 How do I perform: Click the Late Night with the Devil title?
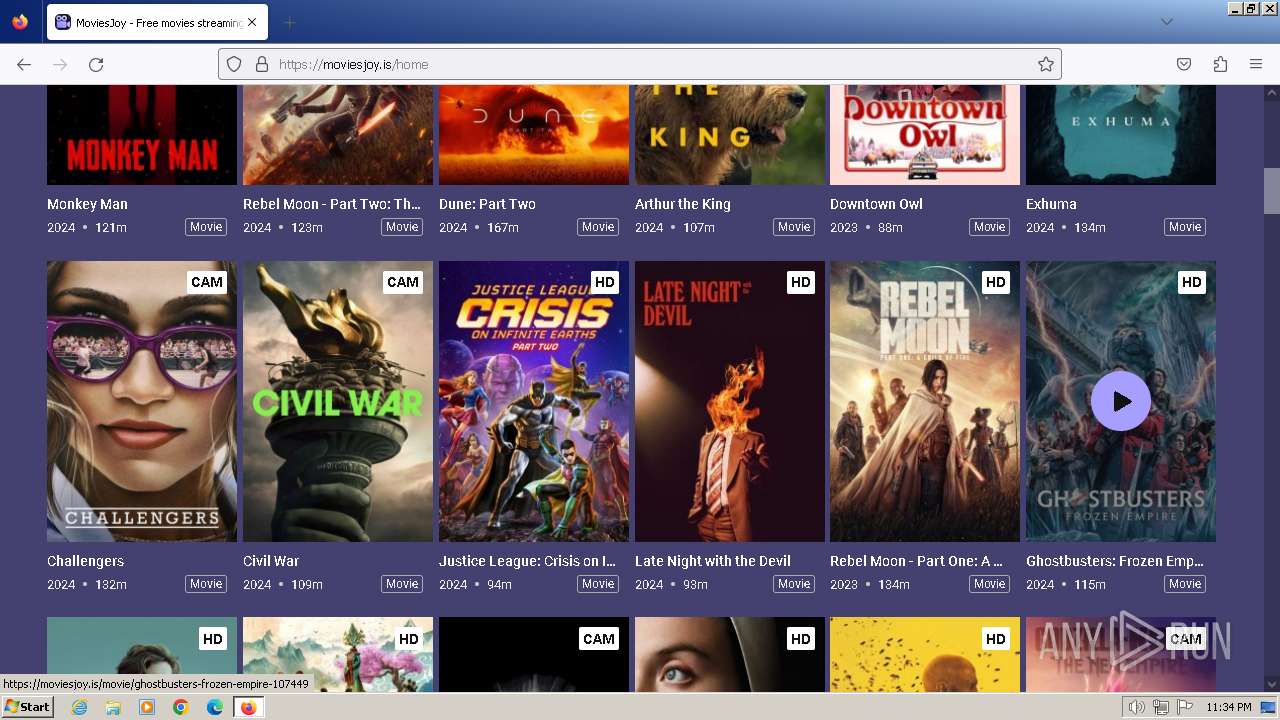coord(713,561)
